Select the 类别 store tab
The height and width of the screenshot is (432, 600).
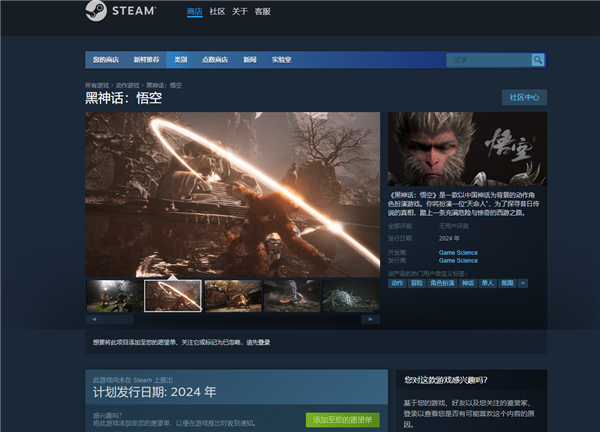(x=181, y=60)
